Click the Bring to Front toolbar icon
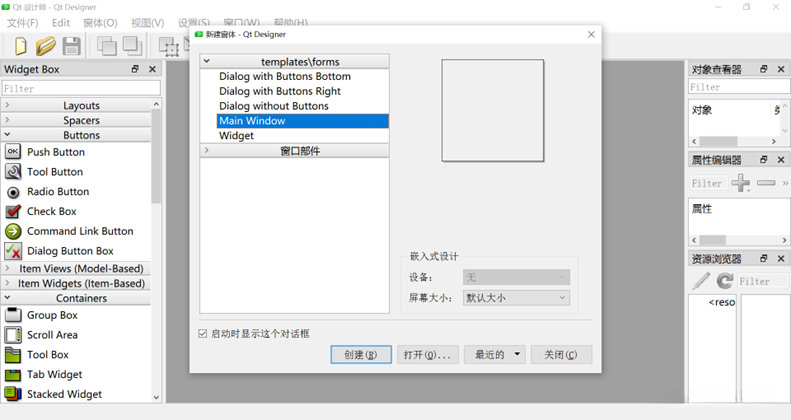Viewport: 791px width, 420px height. click(132, 46)
